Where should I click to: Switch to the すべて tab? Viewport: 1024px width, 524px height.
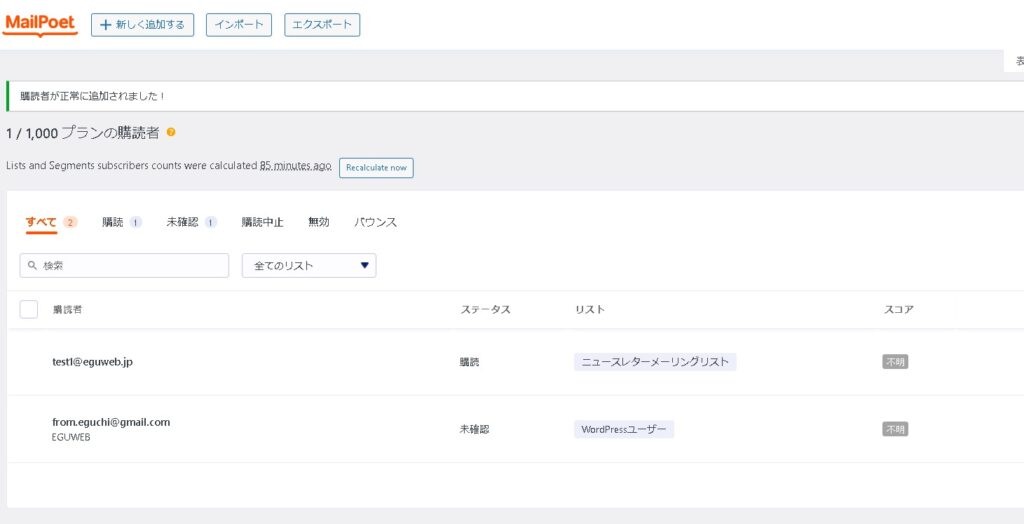point(41,222)
